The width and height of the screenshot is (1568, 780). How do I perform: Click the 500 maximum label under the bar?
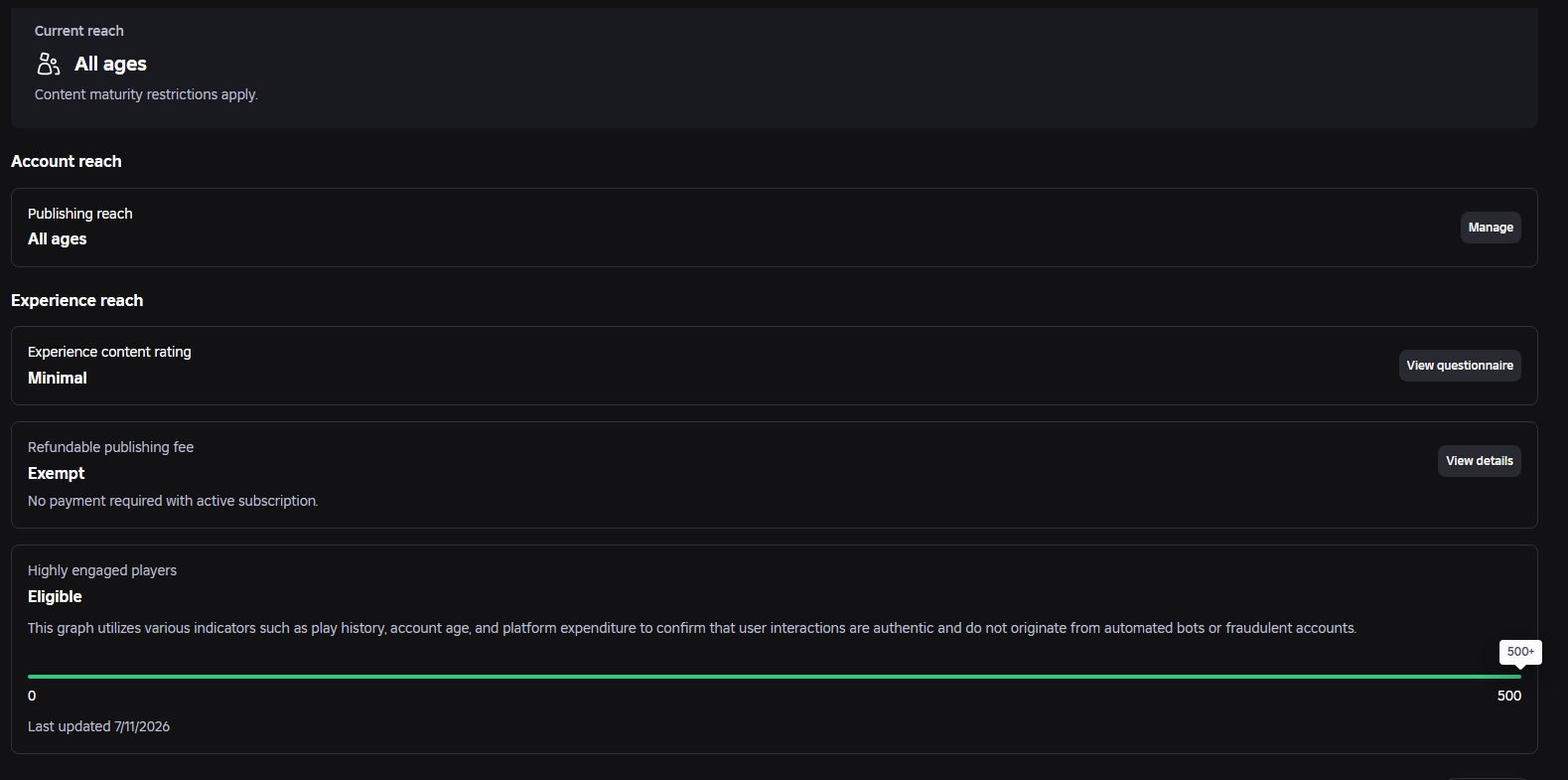1509,696
